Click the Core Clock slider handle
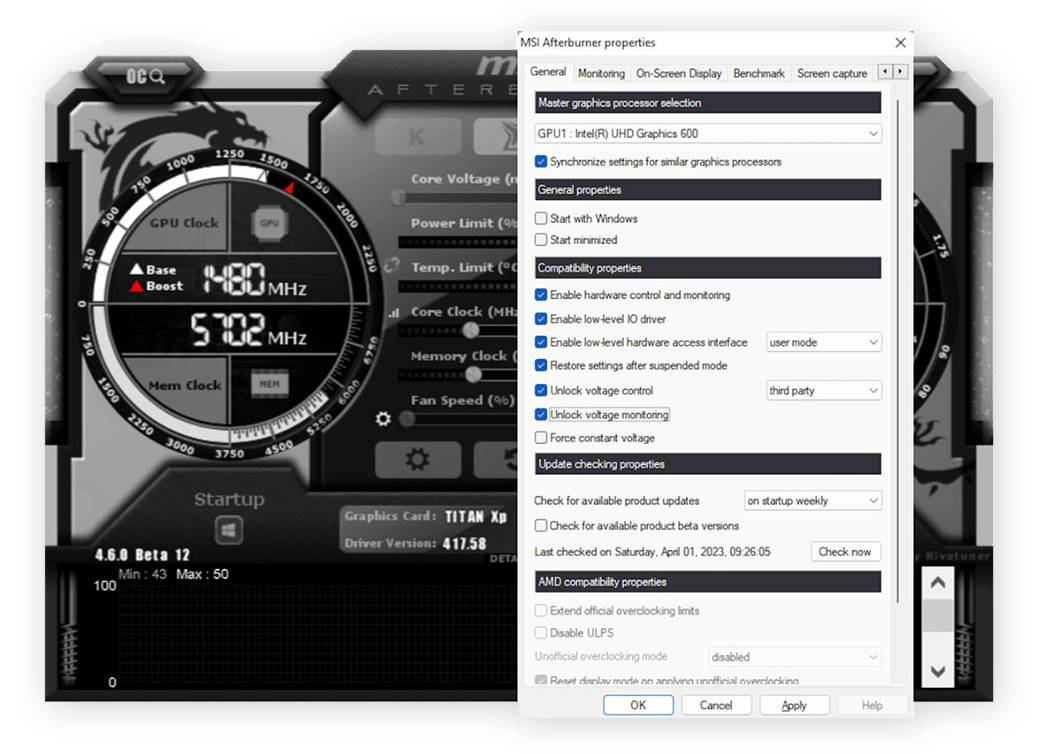1041x754 pixels. pos(471,330)
